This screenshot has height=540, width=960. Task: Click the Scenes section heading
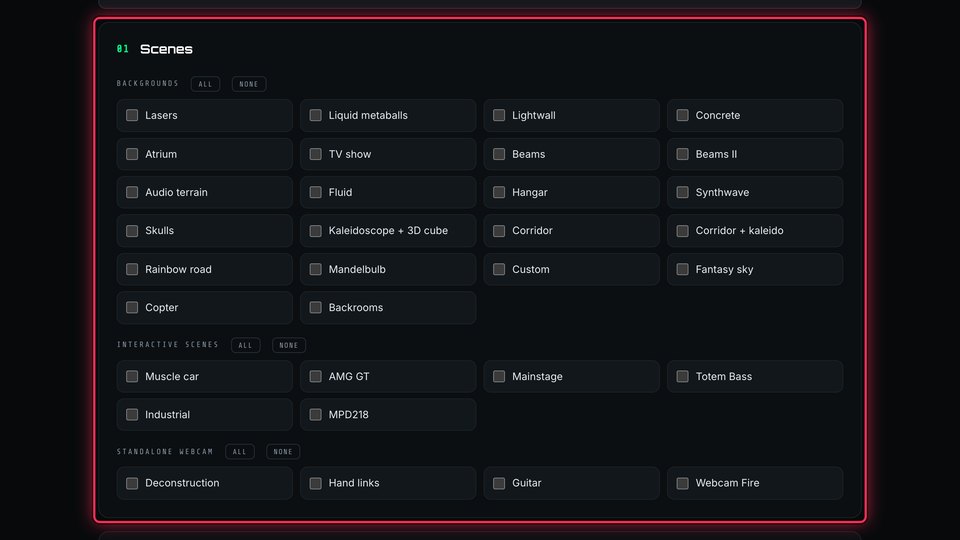pos(166,49)
